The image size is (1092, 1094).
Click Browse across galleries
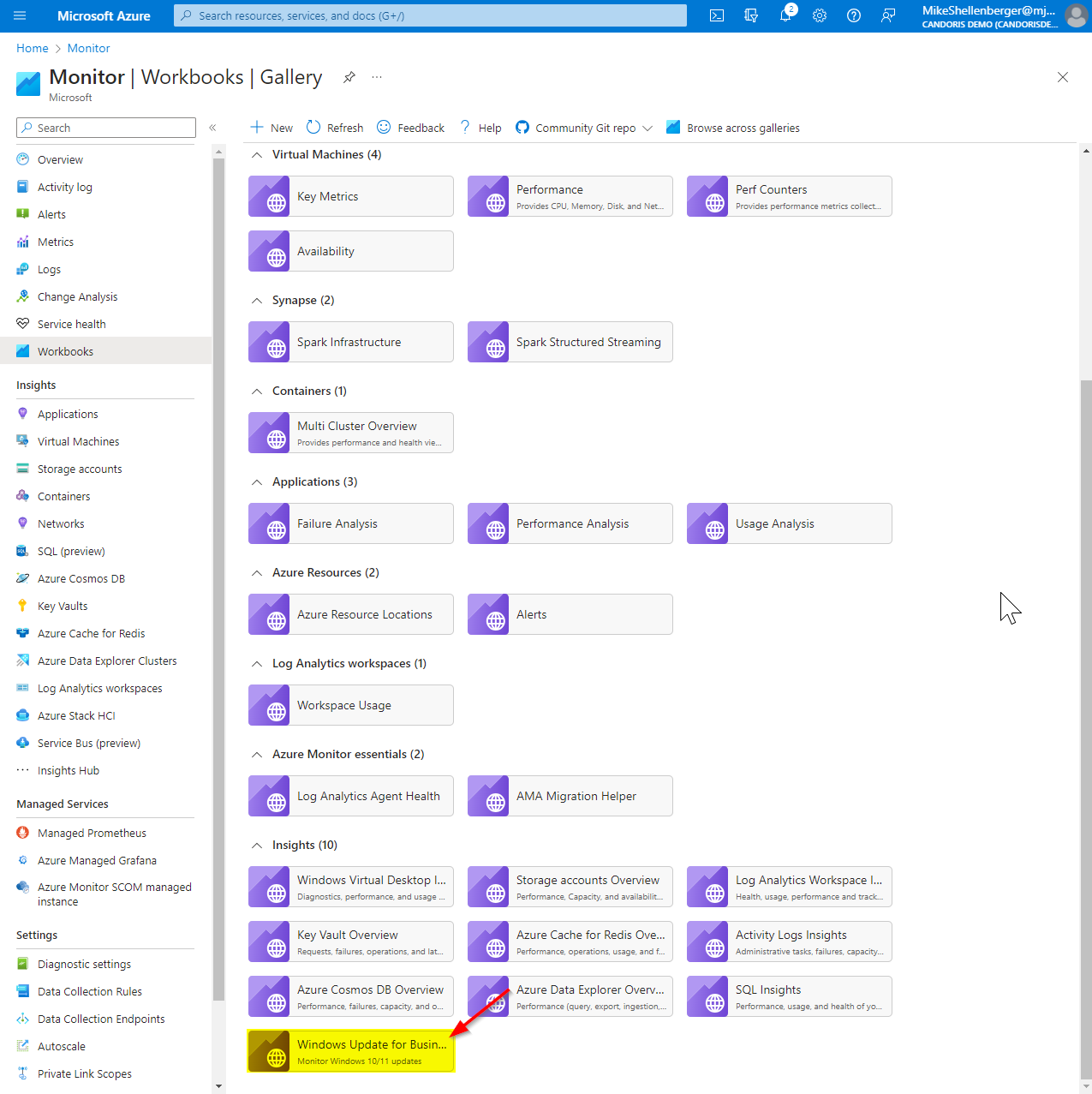click(x=742, y=127)
